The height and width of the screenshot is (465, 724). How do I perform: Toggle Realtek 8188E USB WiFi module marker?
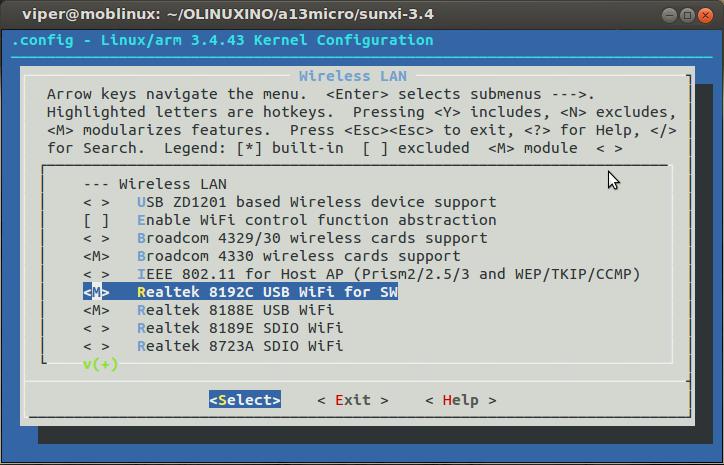[97, 310]
